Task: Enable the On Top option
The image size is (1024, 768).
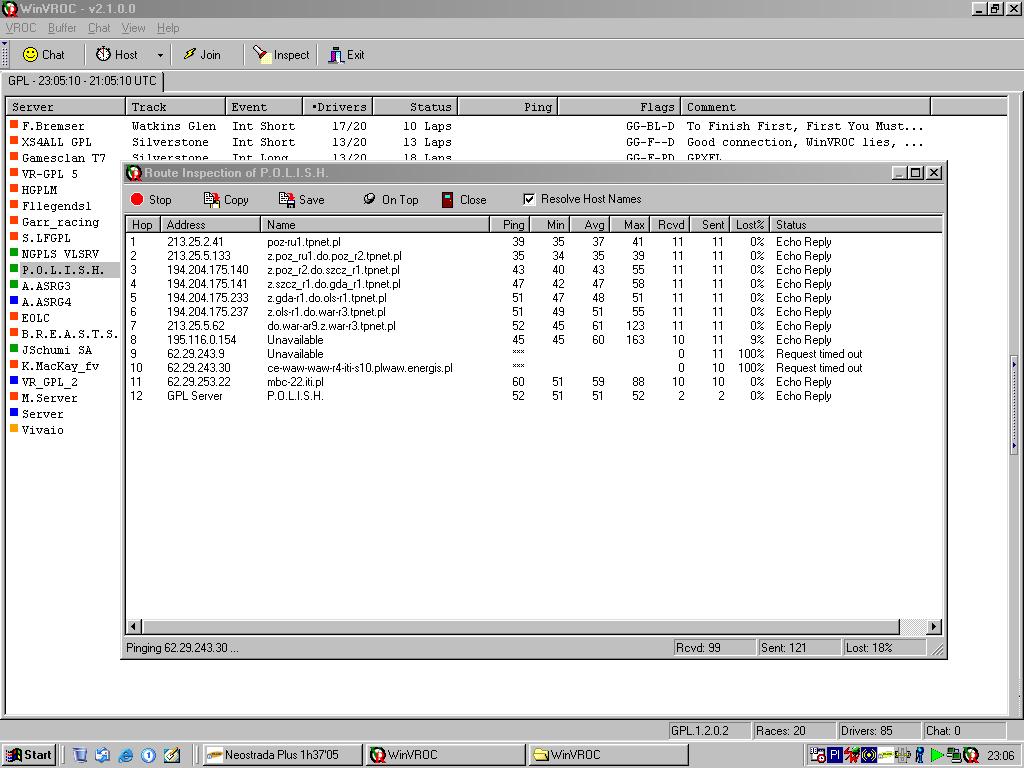Action: tap(390, 200)
